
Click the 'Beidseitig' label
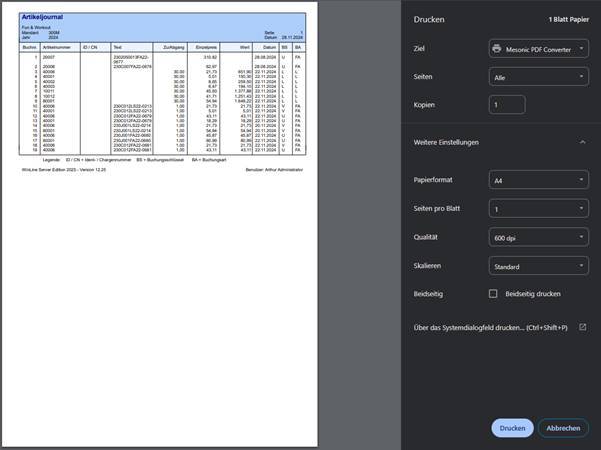pyautogui.click(x=428, y=294)
